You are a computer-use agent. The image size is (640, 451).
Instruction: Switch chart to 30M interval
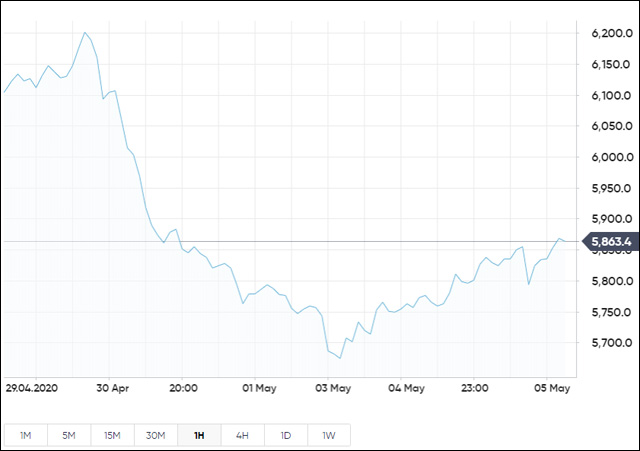coord(156,435)
